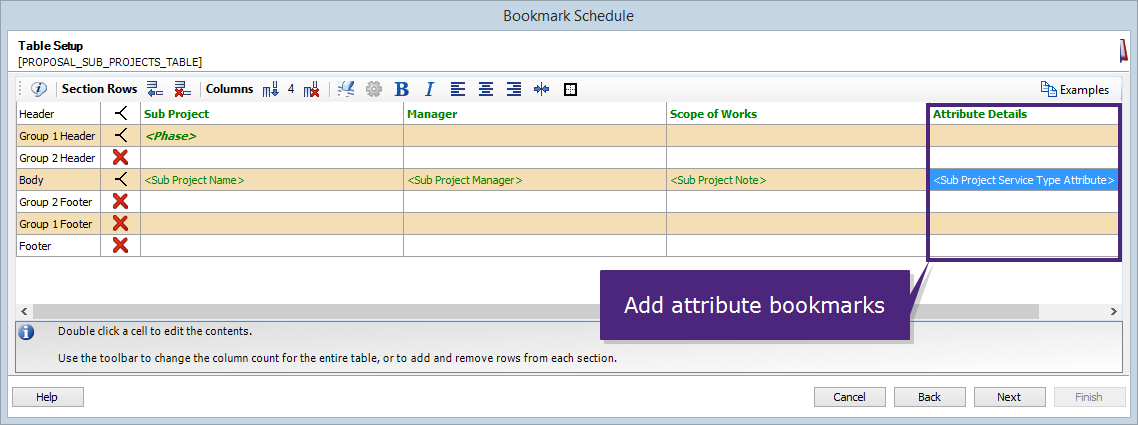The image size is (1138, 425).
Task: Remove a column with the red-X column icon
Action: [x=311, y=89]
